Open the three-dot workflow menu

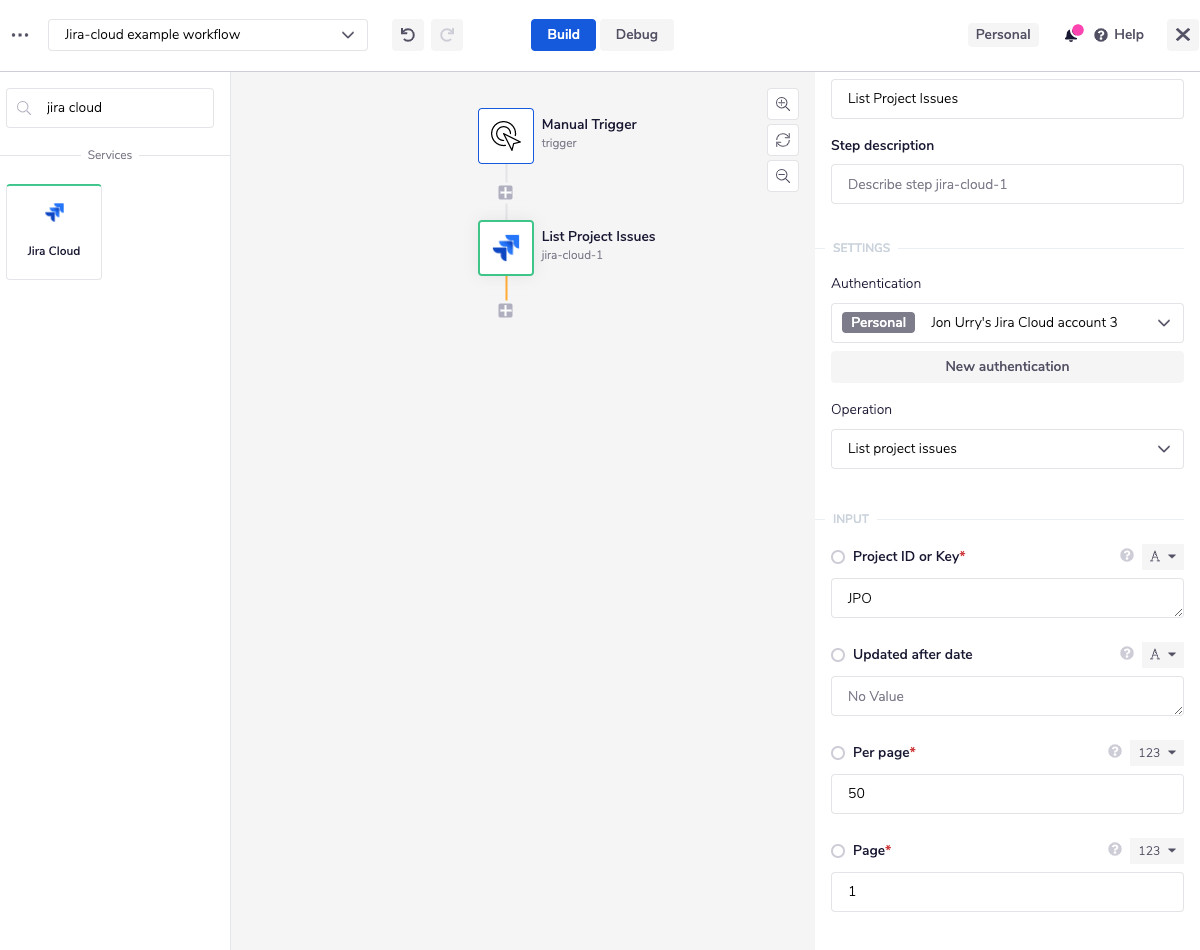[x=19, y=34]
